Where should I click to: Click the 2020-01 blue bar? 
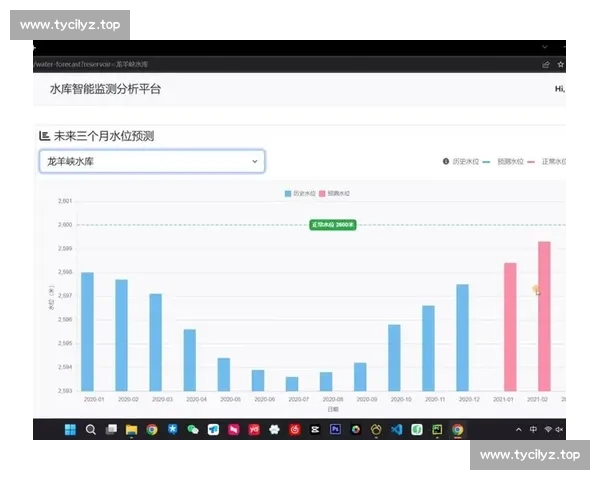(88, 331)
